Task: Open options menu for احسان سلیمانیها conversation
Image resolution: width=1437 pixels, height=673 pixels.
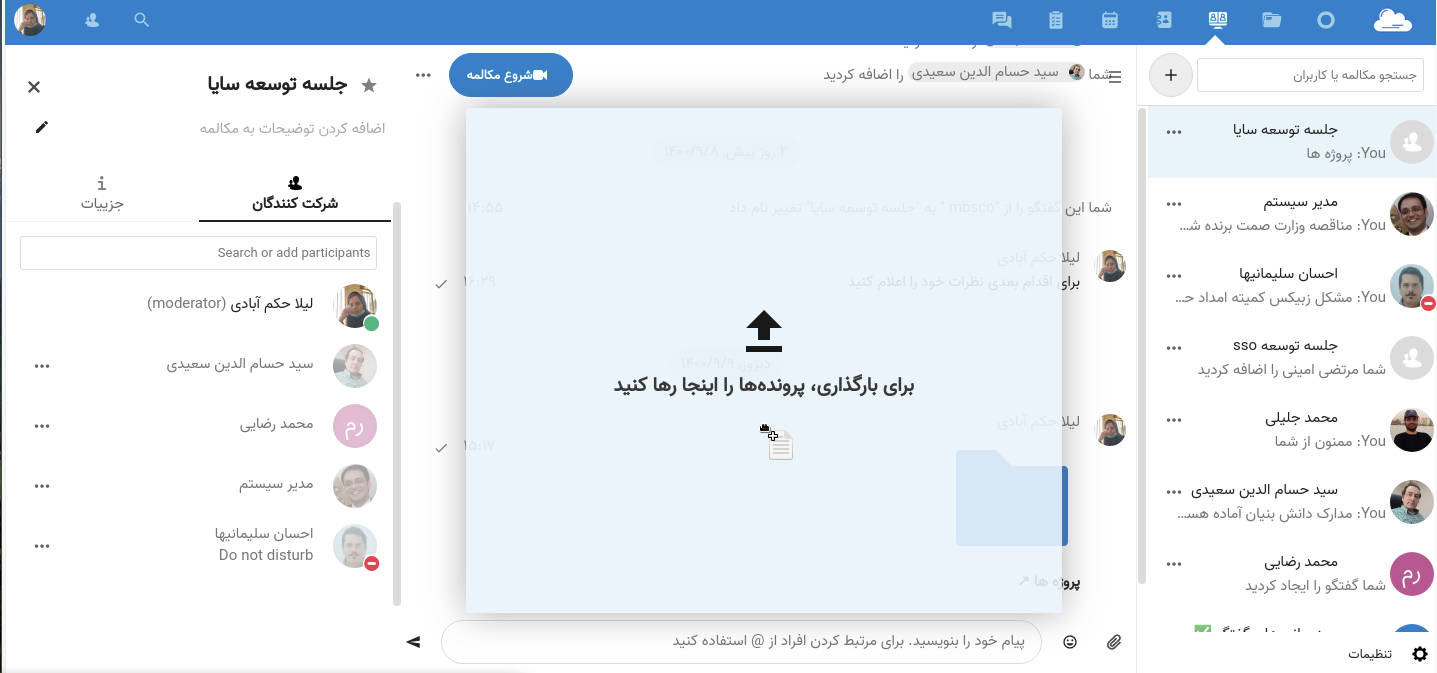Action: click(1175, 275)
